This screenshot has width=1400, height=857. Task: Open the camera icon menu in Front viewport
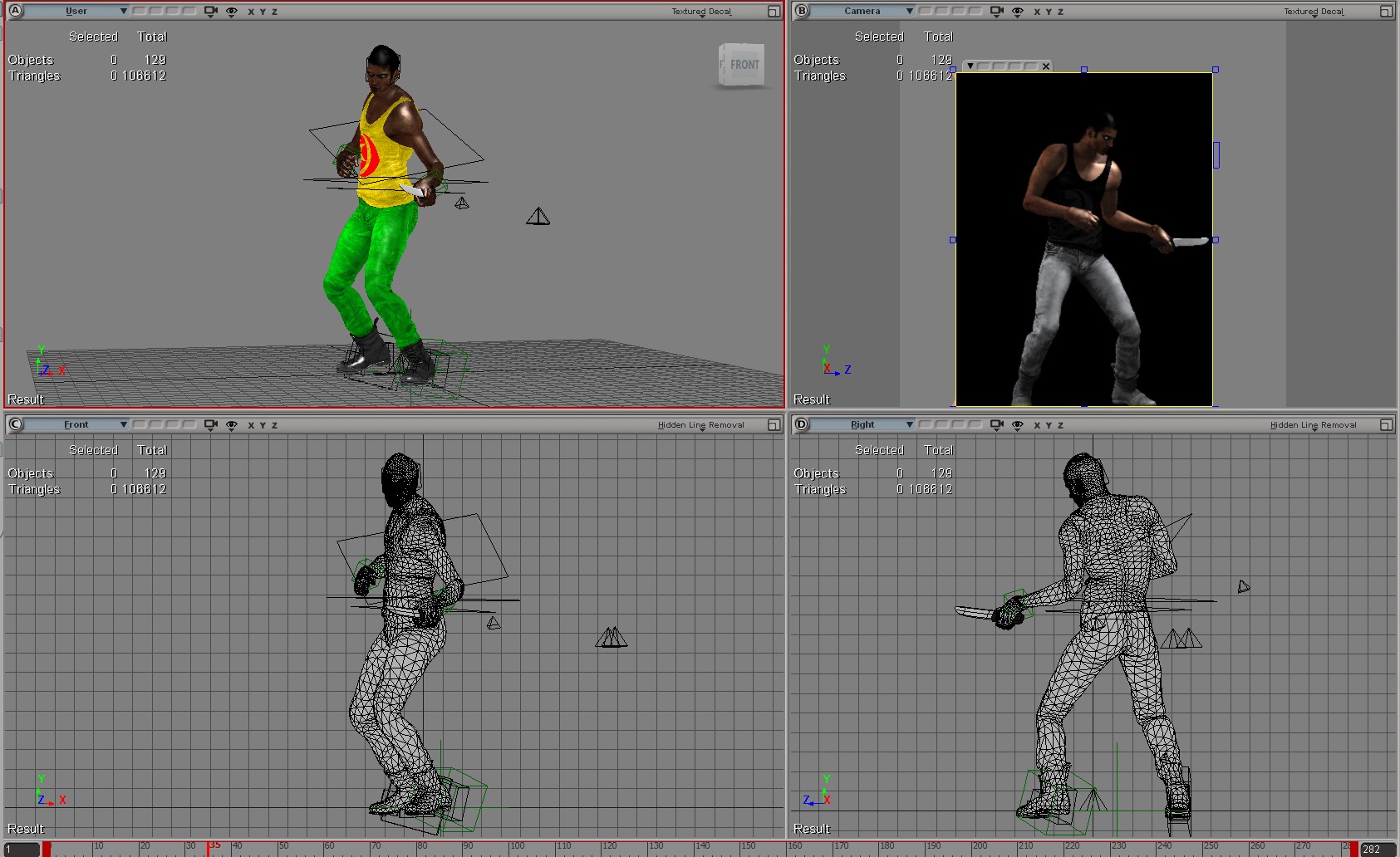click(211, 425)
